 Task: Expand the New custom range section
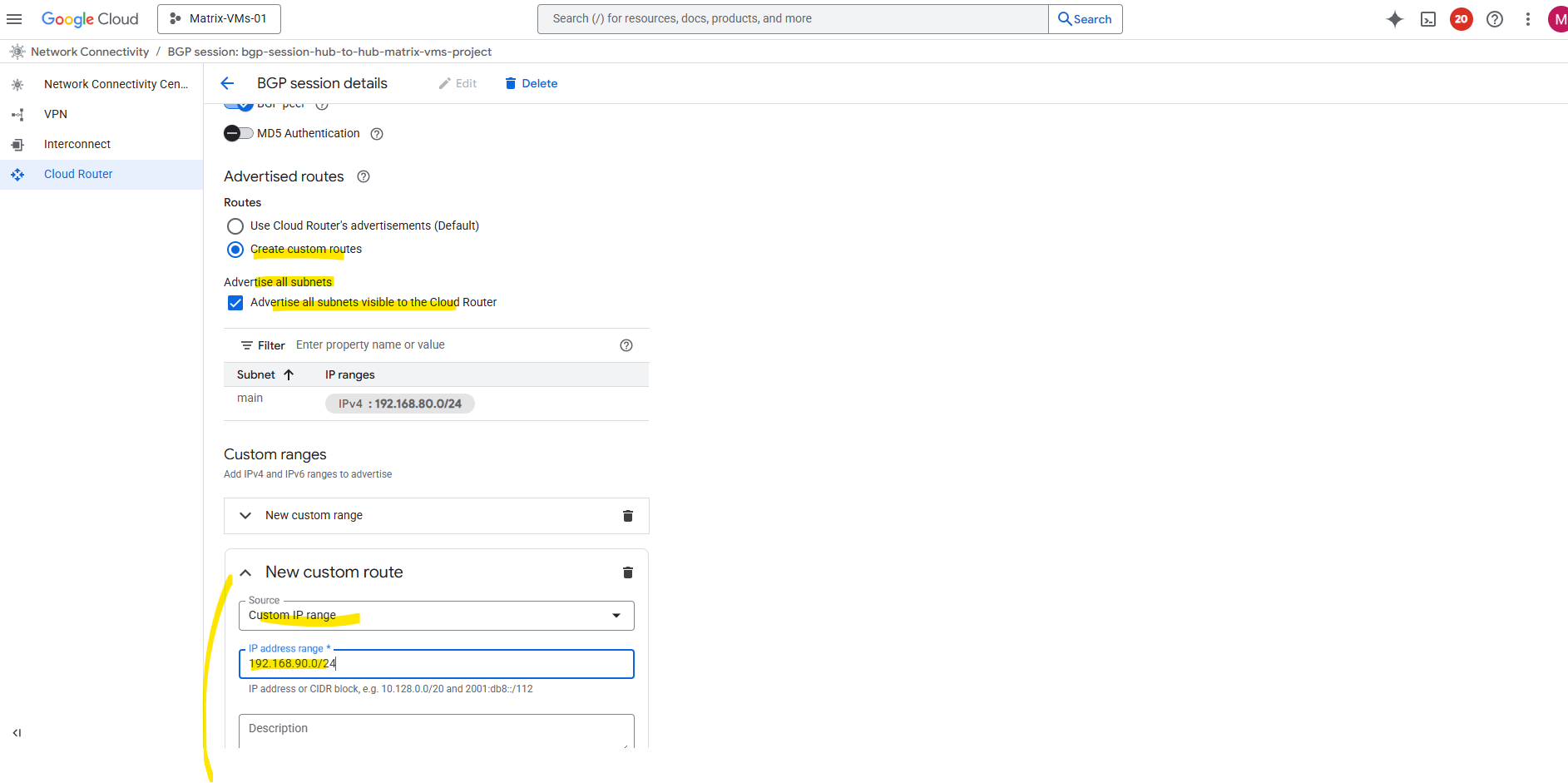point(245,516)
